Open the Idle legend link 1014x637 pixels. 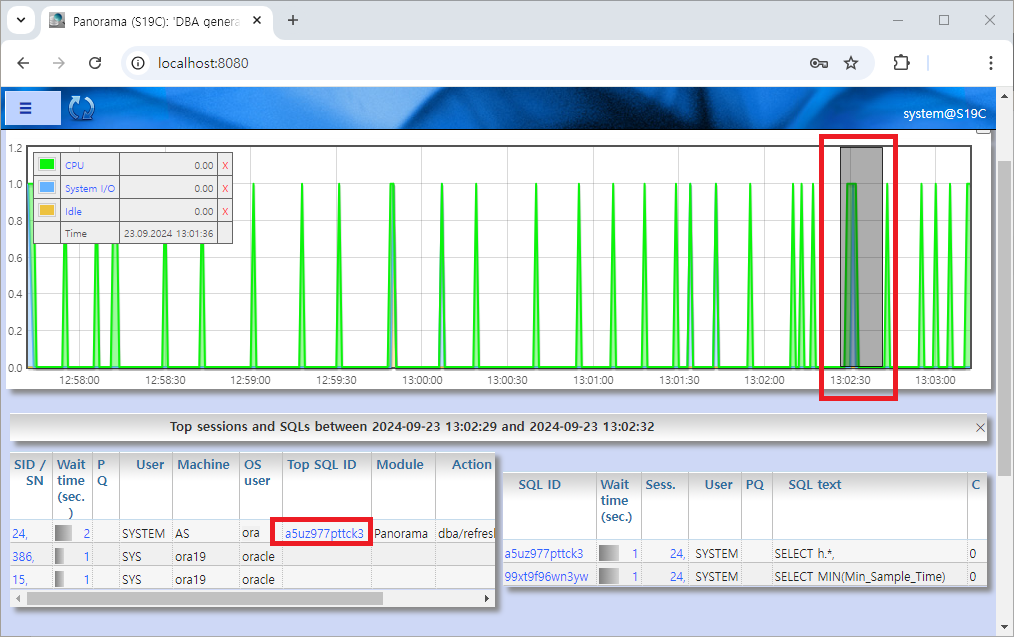coord(73,211)
